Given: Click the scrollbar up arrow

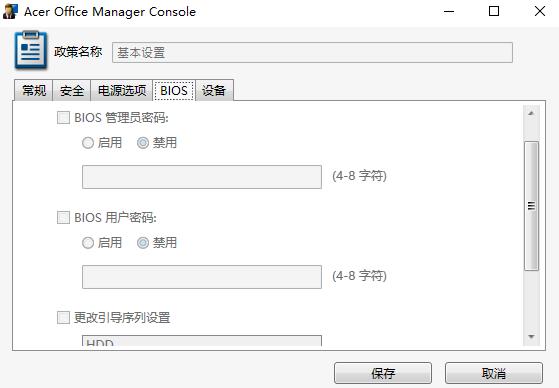Looking at the screenshot, I should pyautogui.click(x=531, y=113).
